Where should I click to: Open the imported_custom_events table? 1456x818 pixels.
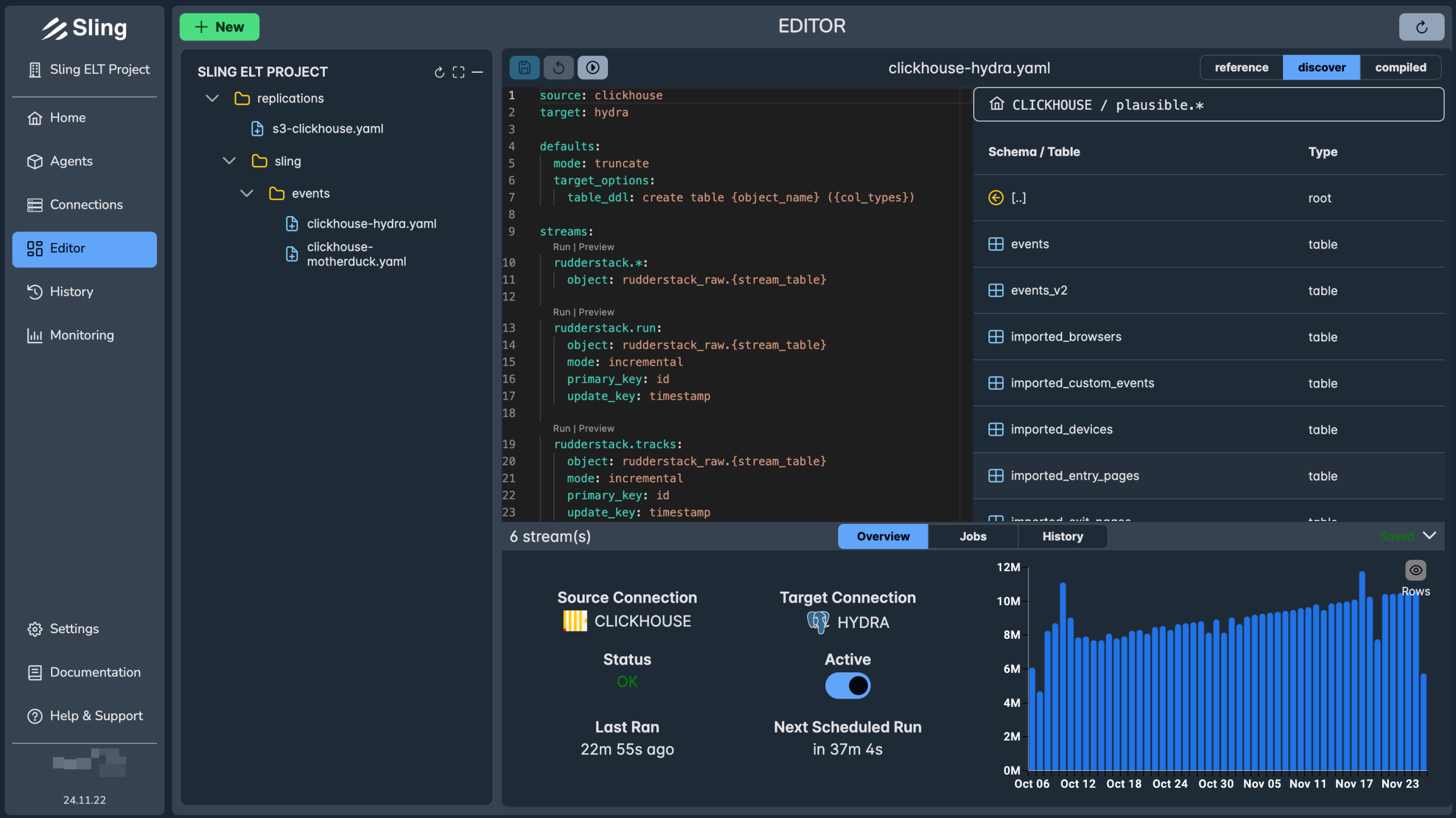[x=1209, y=383]
